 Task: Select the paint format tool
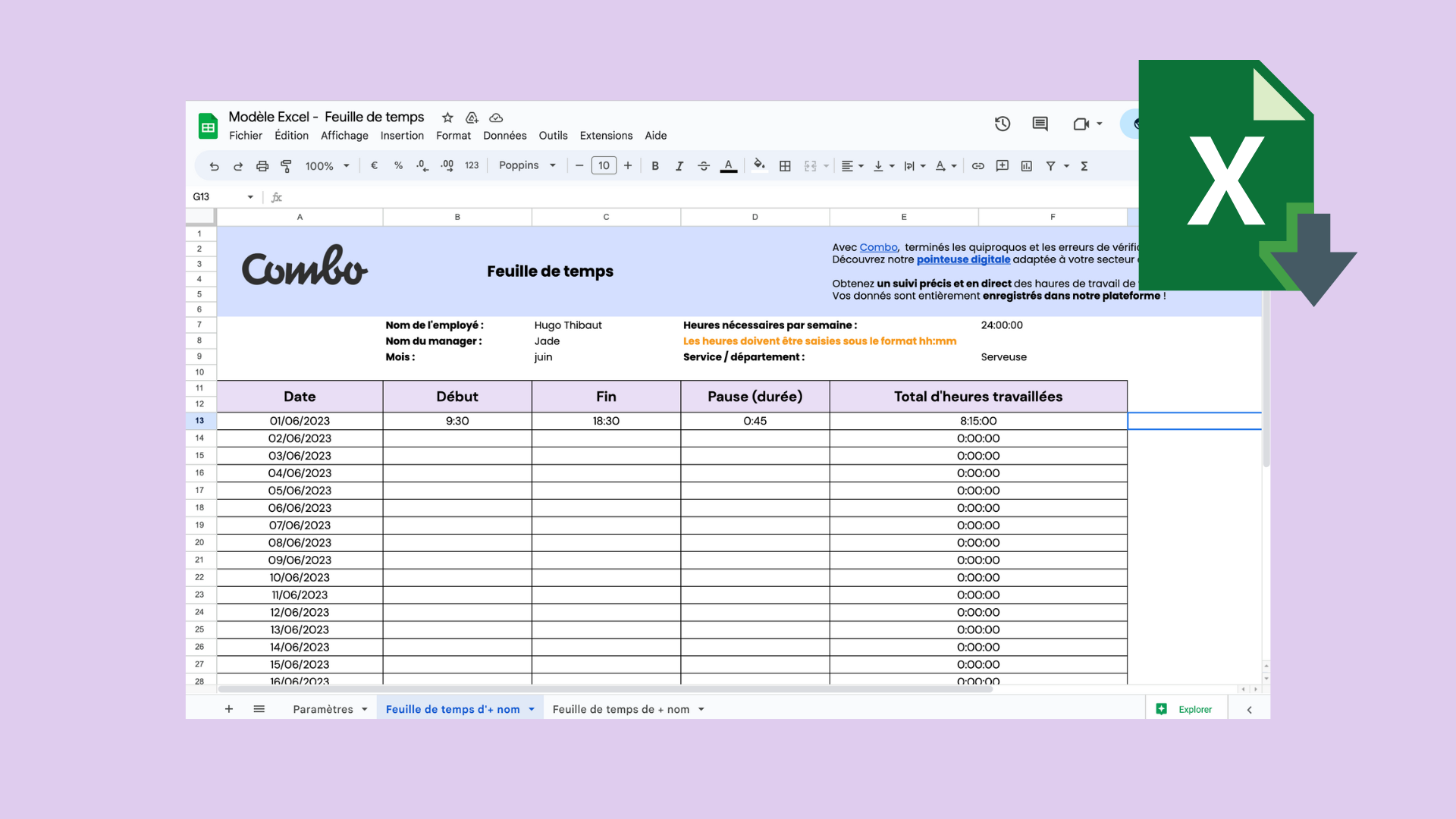point(286,165)
